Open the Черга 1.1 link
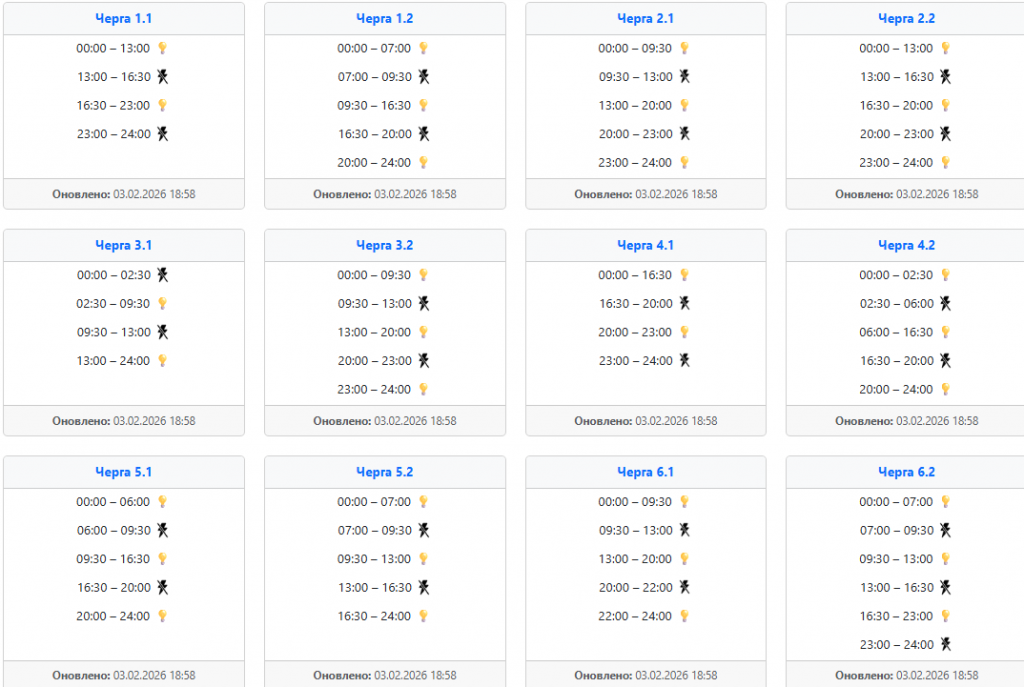Viewport: 1024px width, 687px height. [x=124, y=19]
